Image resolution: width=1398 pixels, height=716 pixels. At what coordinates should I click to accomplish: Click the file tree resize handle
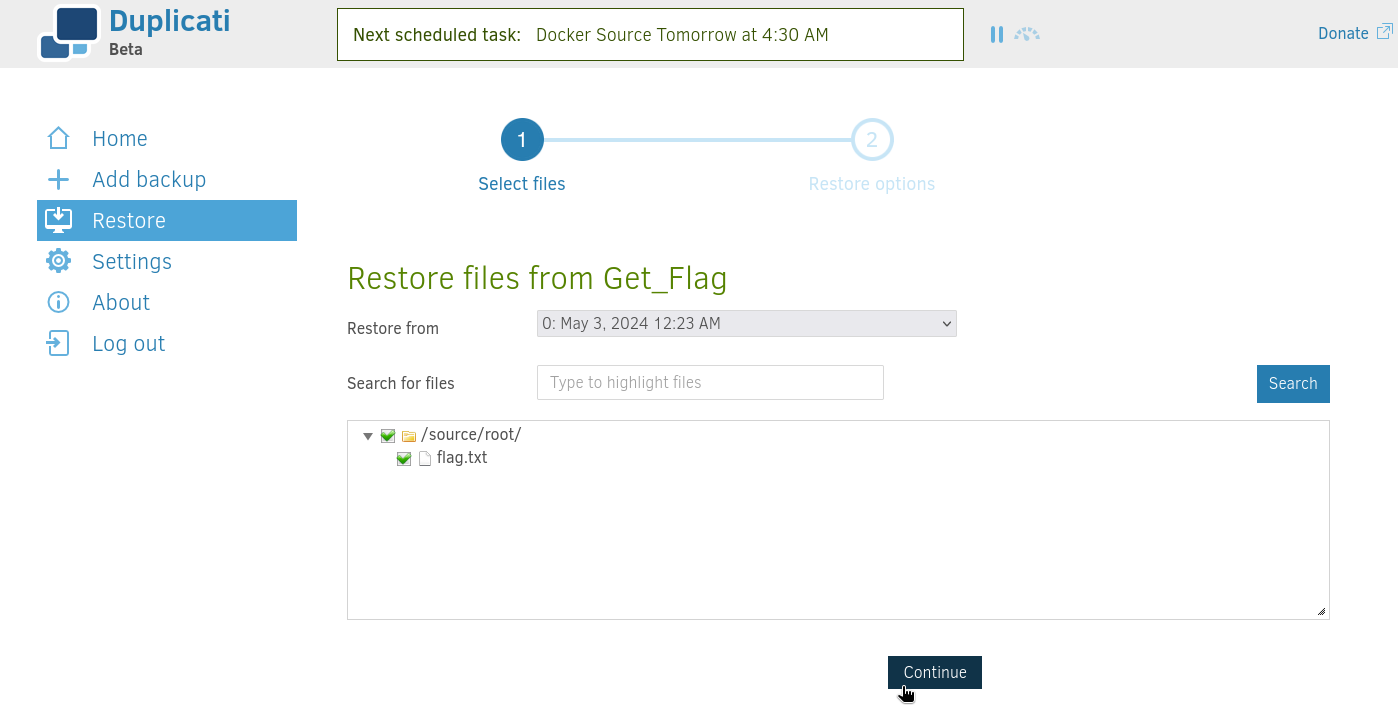click(x=1321, y=611)
